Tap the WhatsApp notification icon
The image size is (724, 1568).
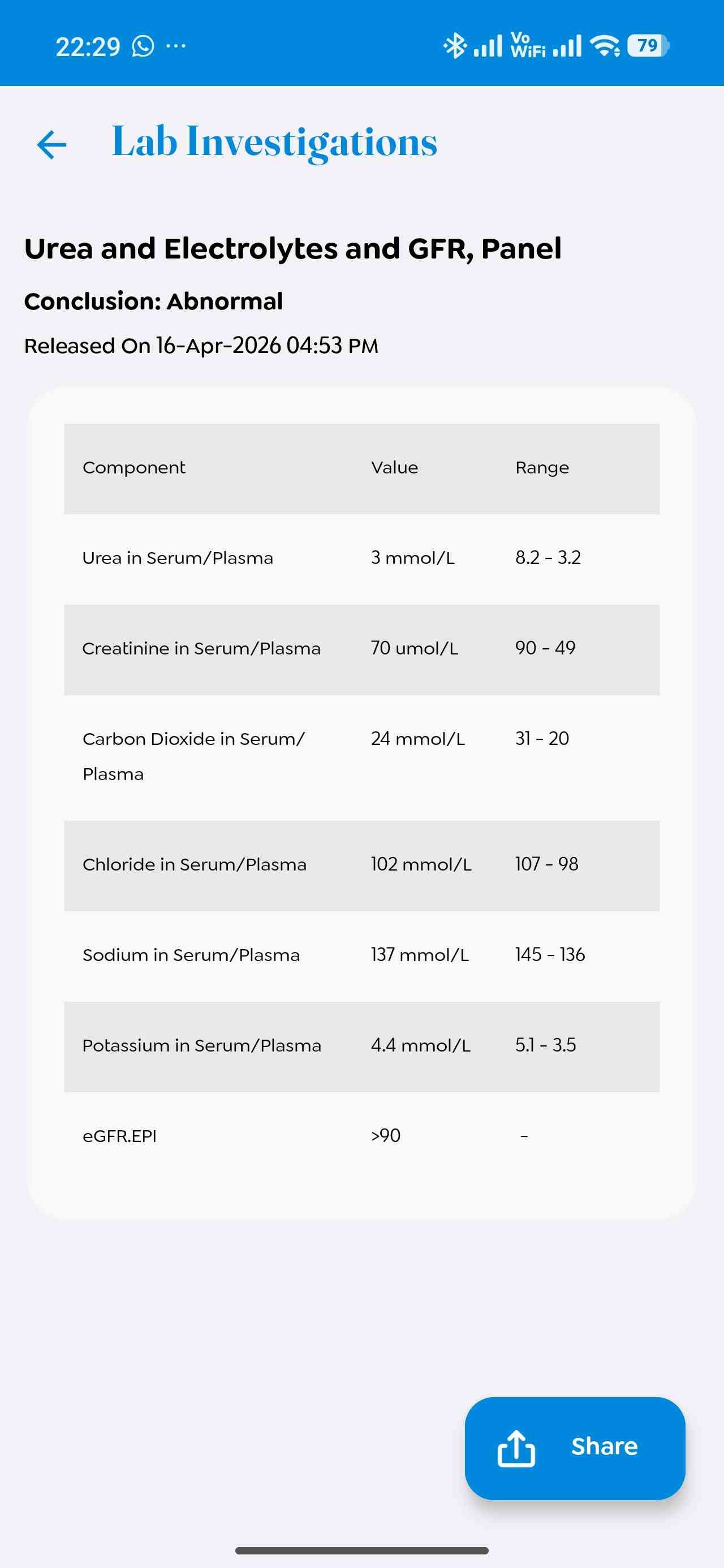coord(143,46)
